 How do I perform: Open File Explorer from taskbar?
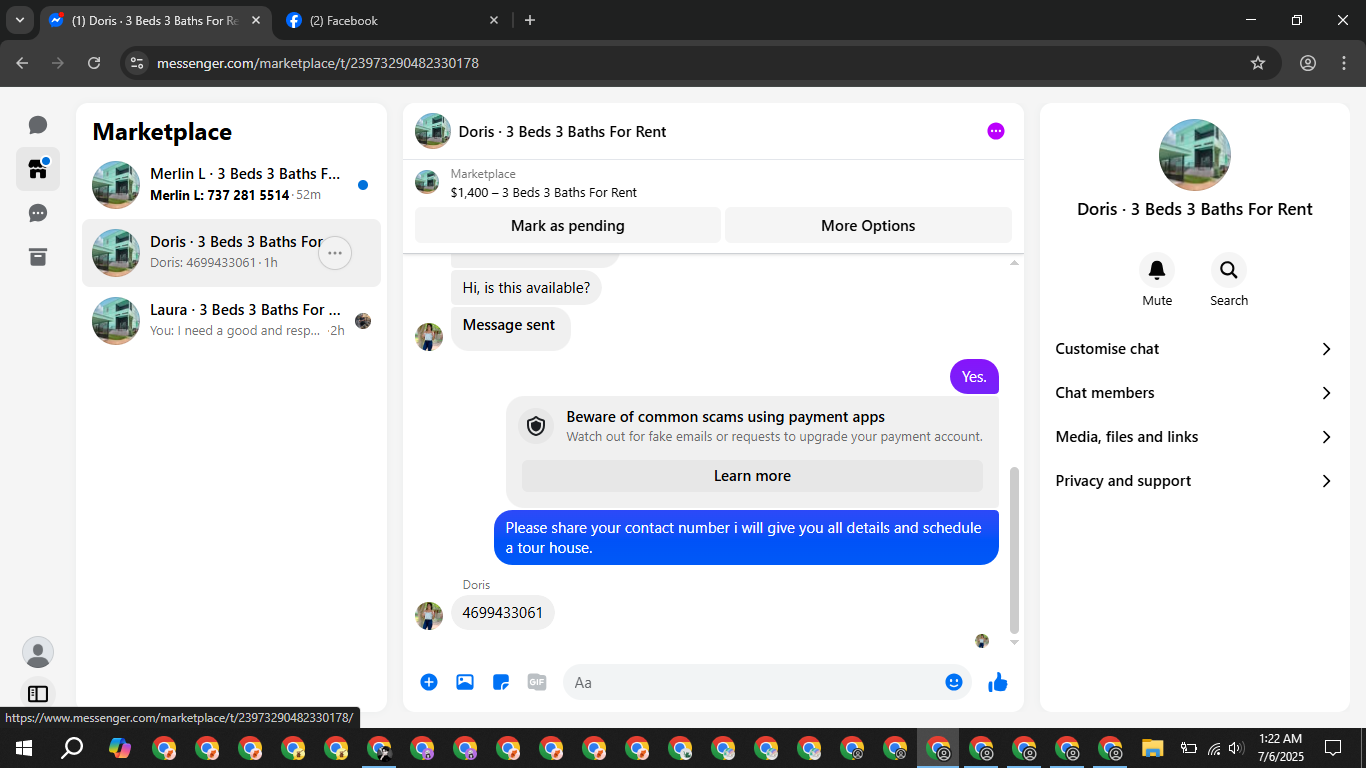tap(1153, 748)
